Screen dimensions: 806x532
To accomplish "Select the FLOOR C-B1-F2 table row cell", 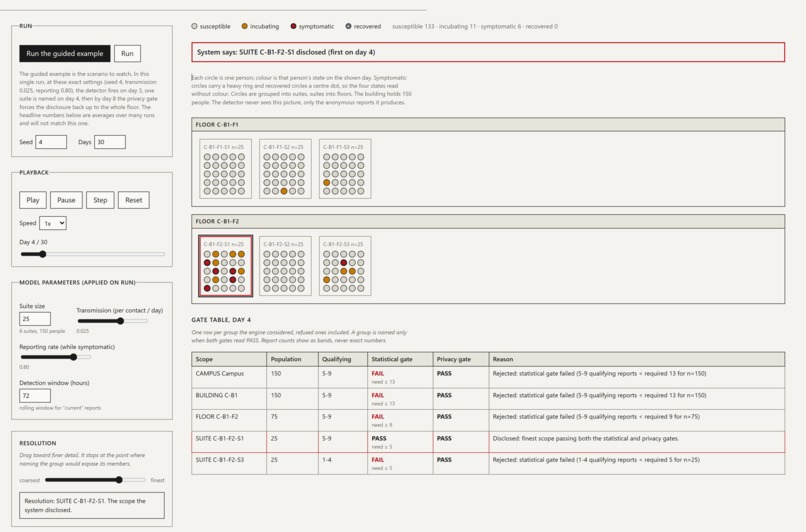I will pyautogui.click(x=229, y=420).
